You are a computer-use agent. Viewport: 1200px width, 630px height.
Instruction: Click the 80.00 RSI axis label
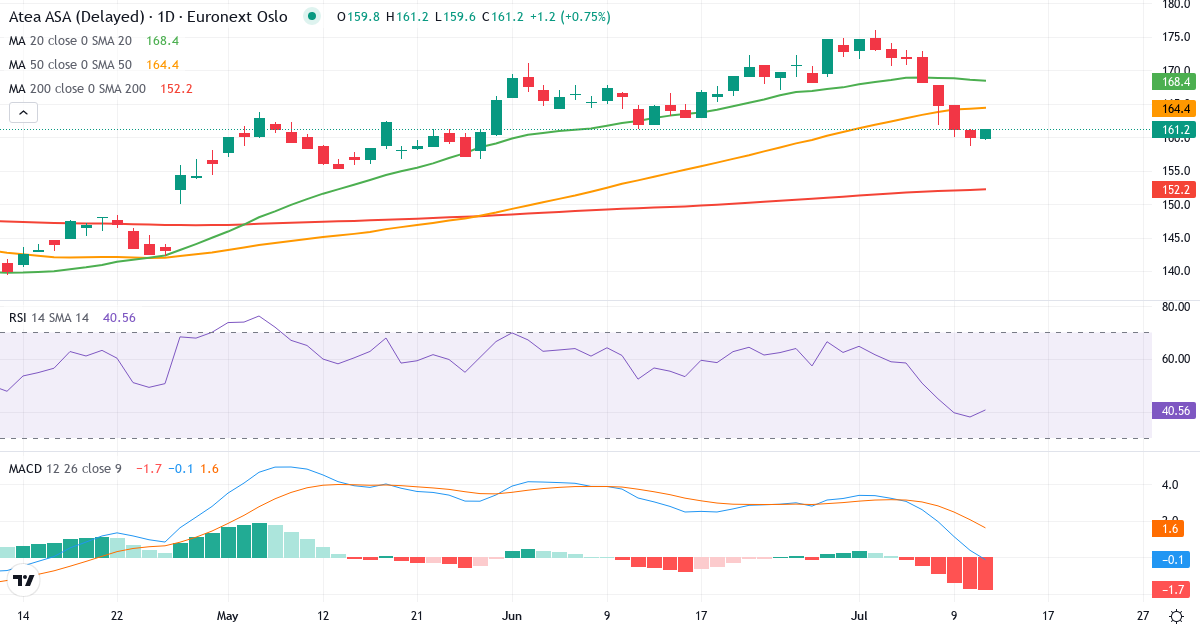pos(1177,307)
